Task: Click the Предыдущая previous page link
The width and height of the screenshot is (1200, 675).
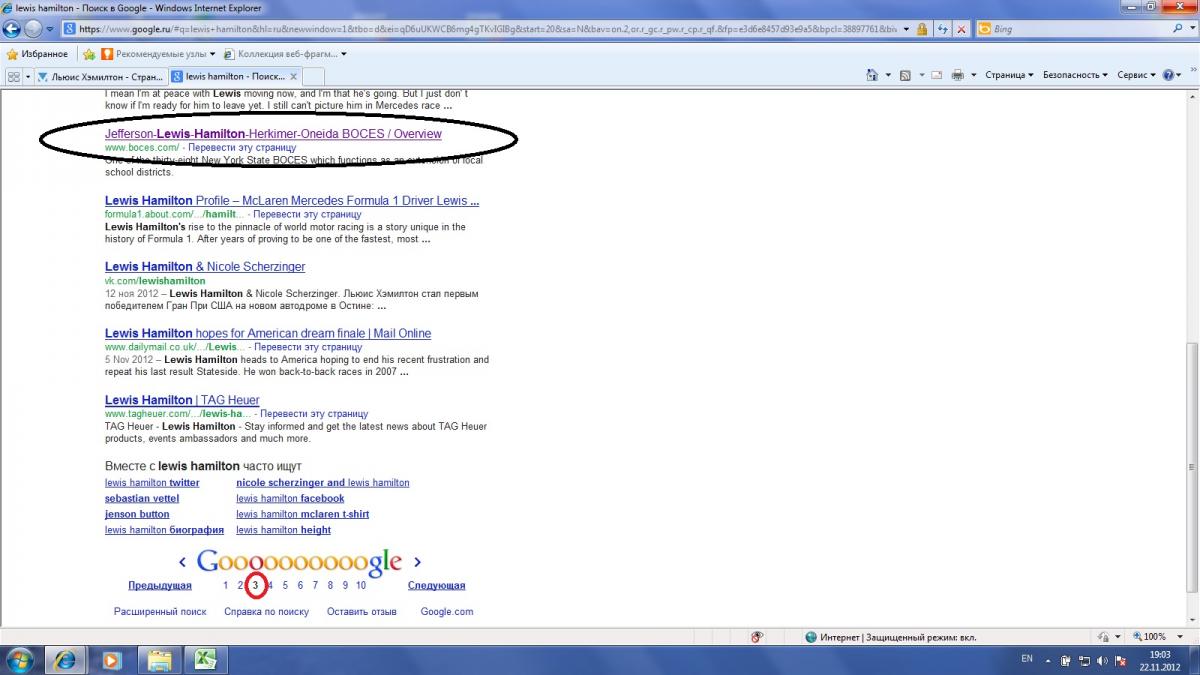Action: (160, 585)
